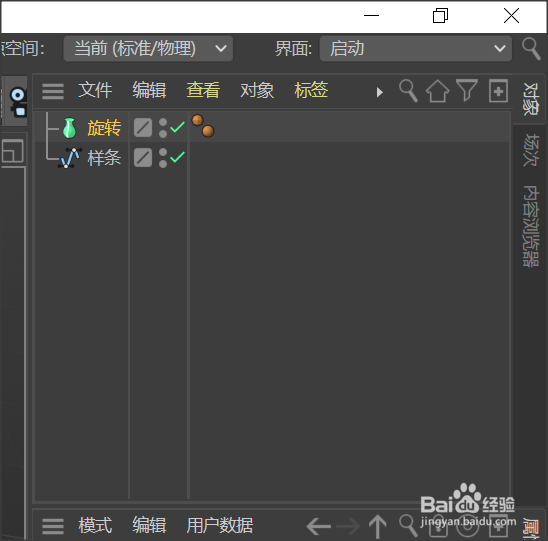Click the Attribute Manager search magnifier icon
The height and width of the screenshot is (541, 548).
click(408, 526)
